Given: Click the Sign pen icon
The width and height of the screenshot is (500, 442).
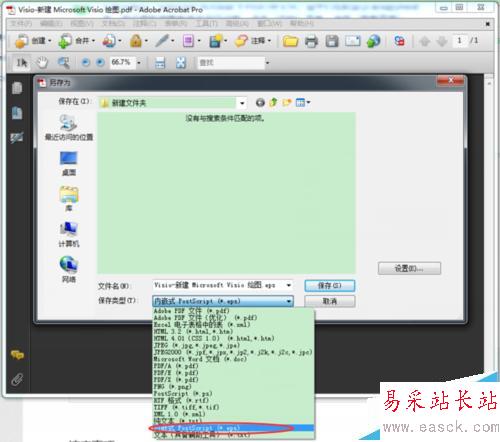Looking at the screenshot, I should [x=162, y=41].
